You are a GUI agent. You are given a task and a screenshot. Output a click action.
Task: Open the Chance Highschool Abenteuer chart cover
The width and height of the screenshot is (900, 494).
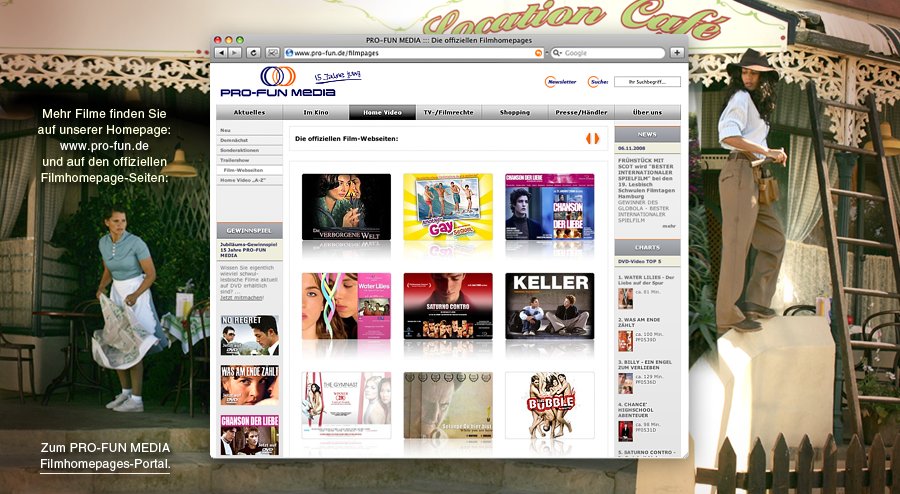click(x=625, y=431)
